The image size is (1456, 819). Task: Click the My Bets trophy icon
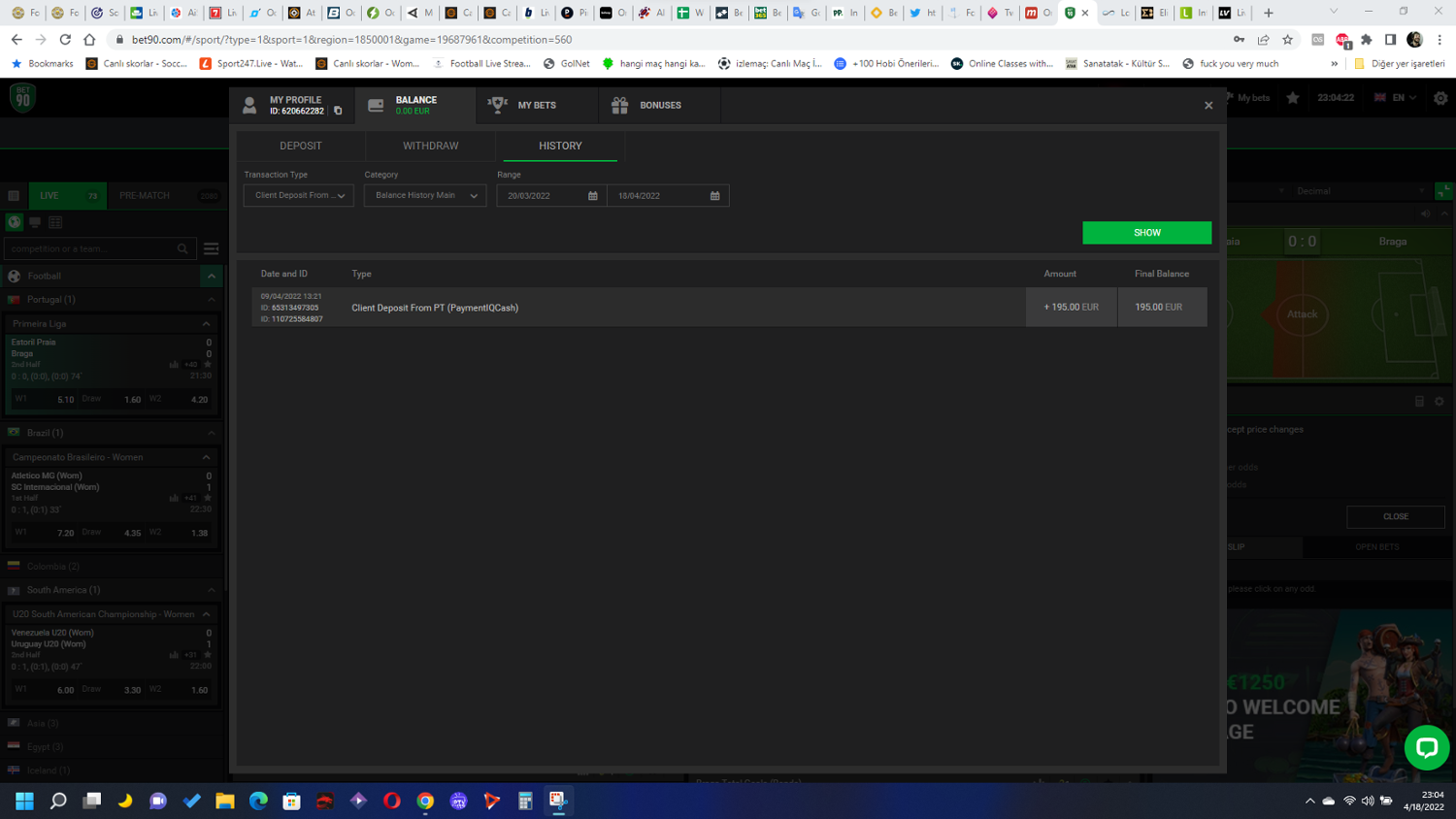click(497, 105)
